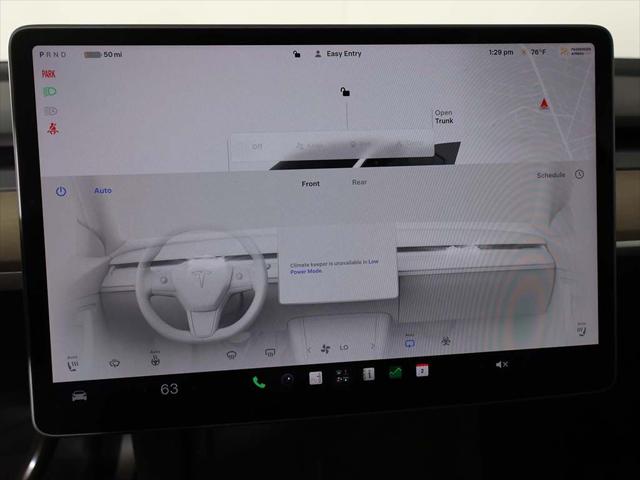
Task: Tap the 76°F outside temperature
Action: click(x=538, y=52)
